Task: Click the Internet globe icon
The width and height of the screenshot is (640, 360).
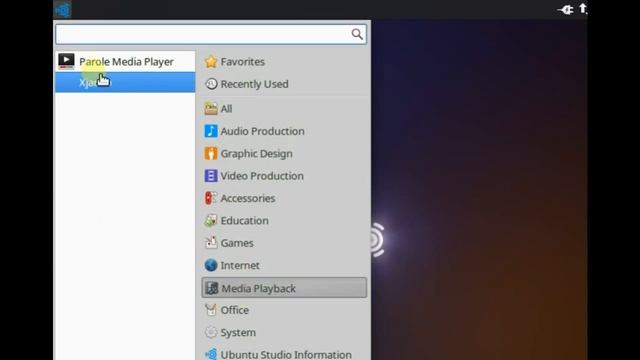Action: (x=211, y=265)
